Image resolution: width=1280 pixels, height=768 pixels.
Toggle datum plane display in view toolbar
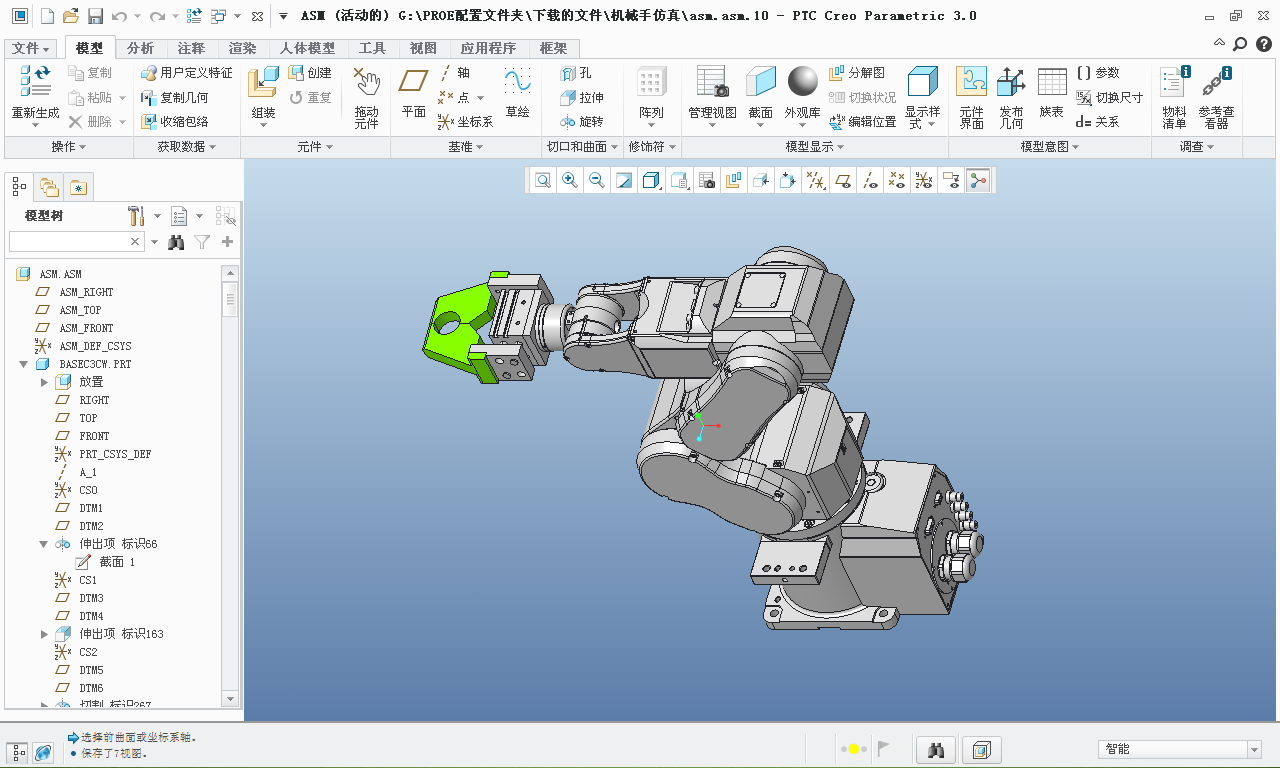(844, 180)
